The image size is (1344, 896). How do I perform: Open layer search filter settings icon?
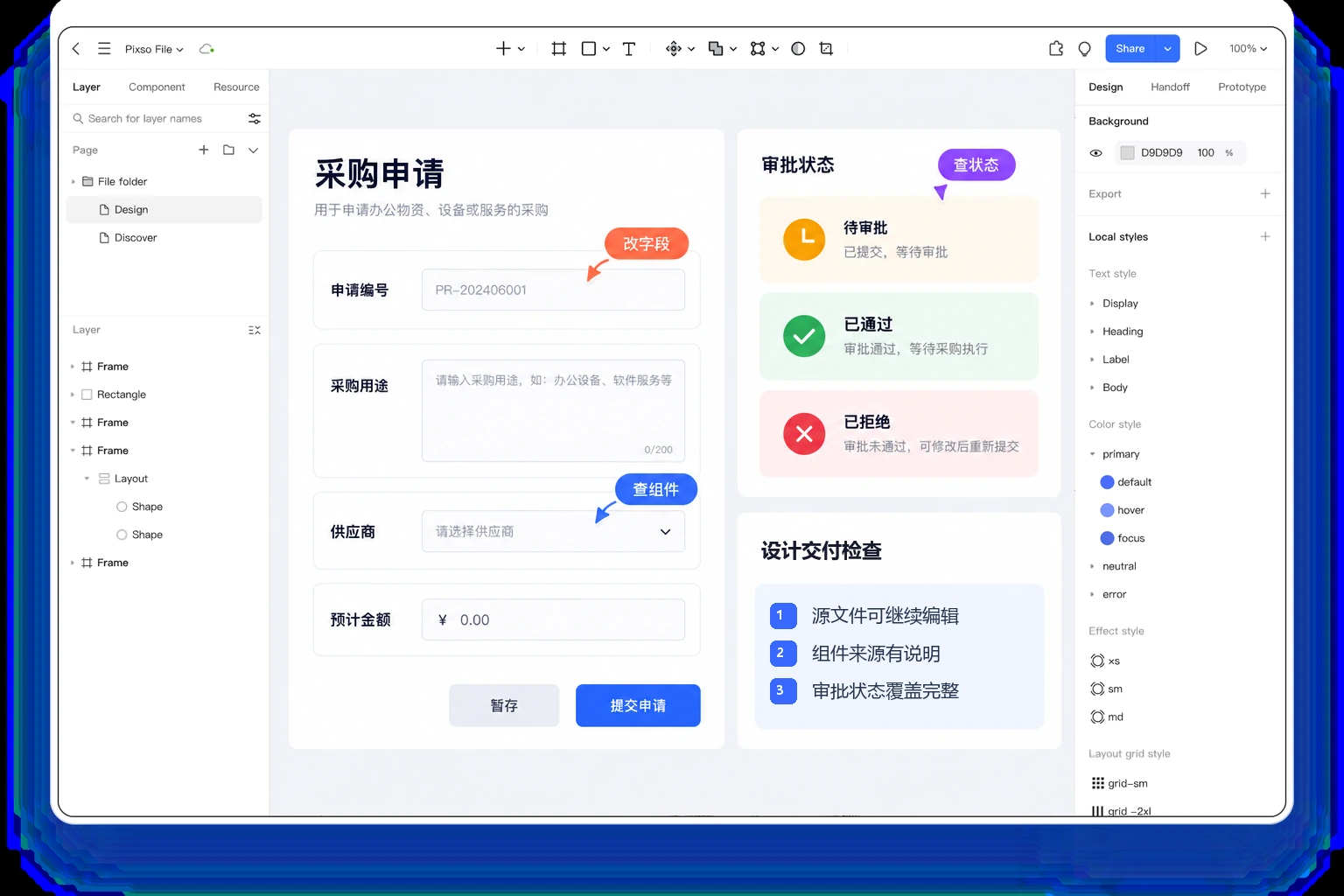click(255, 118)
